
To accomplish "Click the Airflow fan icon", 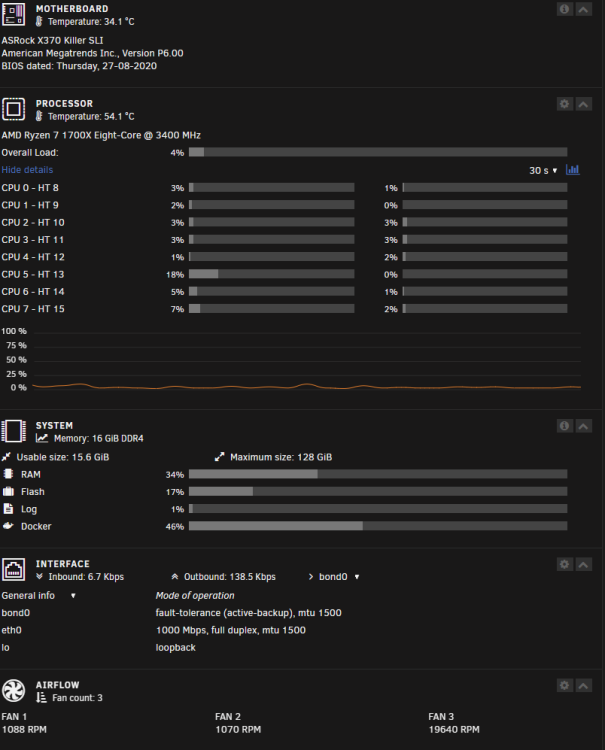I will pyautogui.click(x=13, y=691).
